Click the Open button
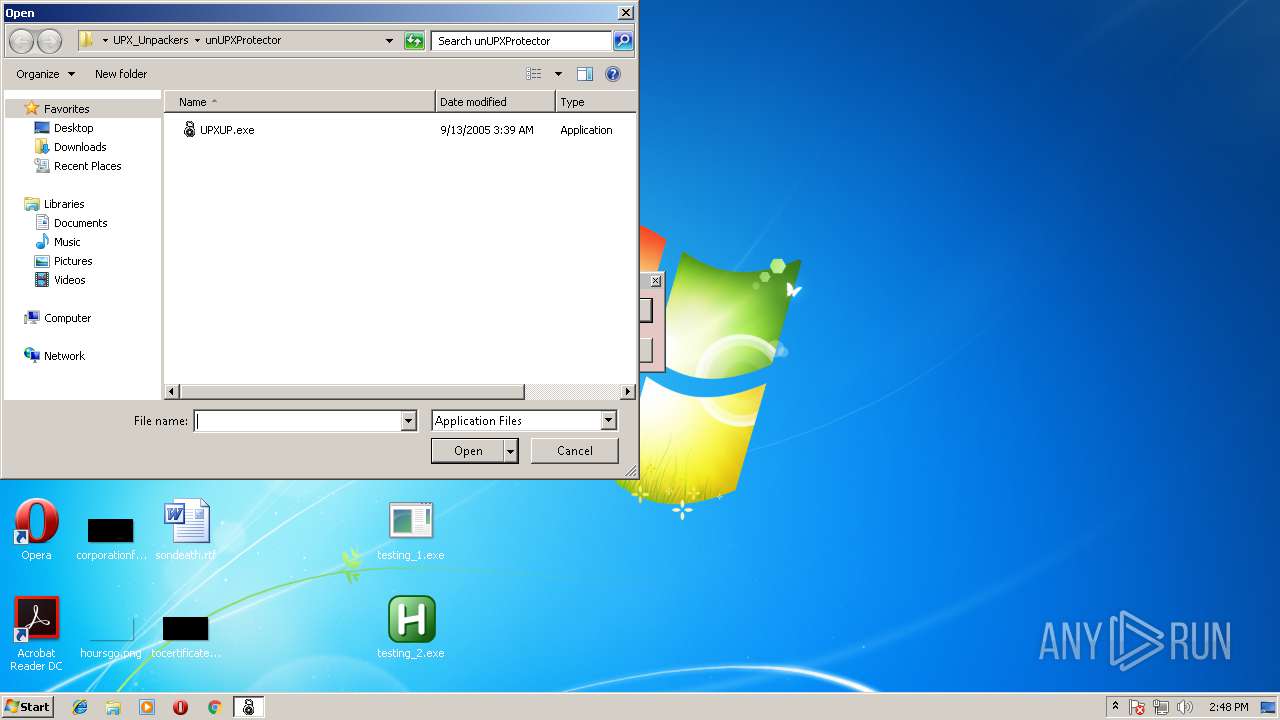1280x720 pixels. point(468,451)
